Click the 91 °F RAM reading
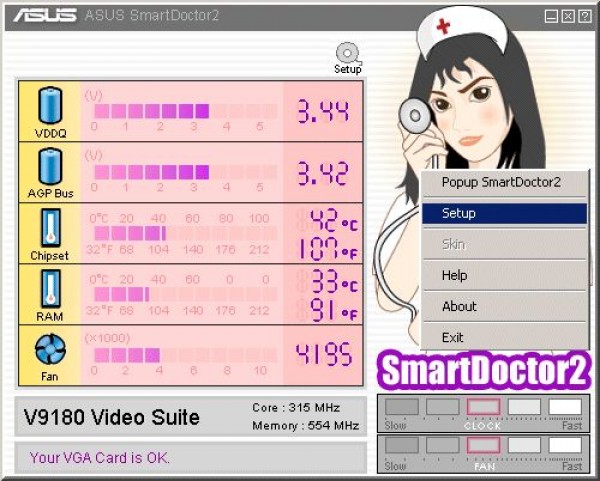This screenshot has height=481, width=600. click(334, 310)
